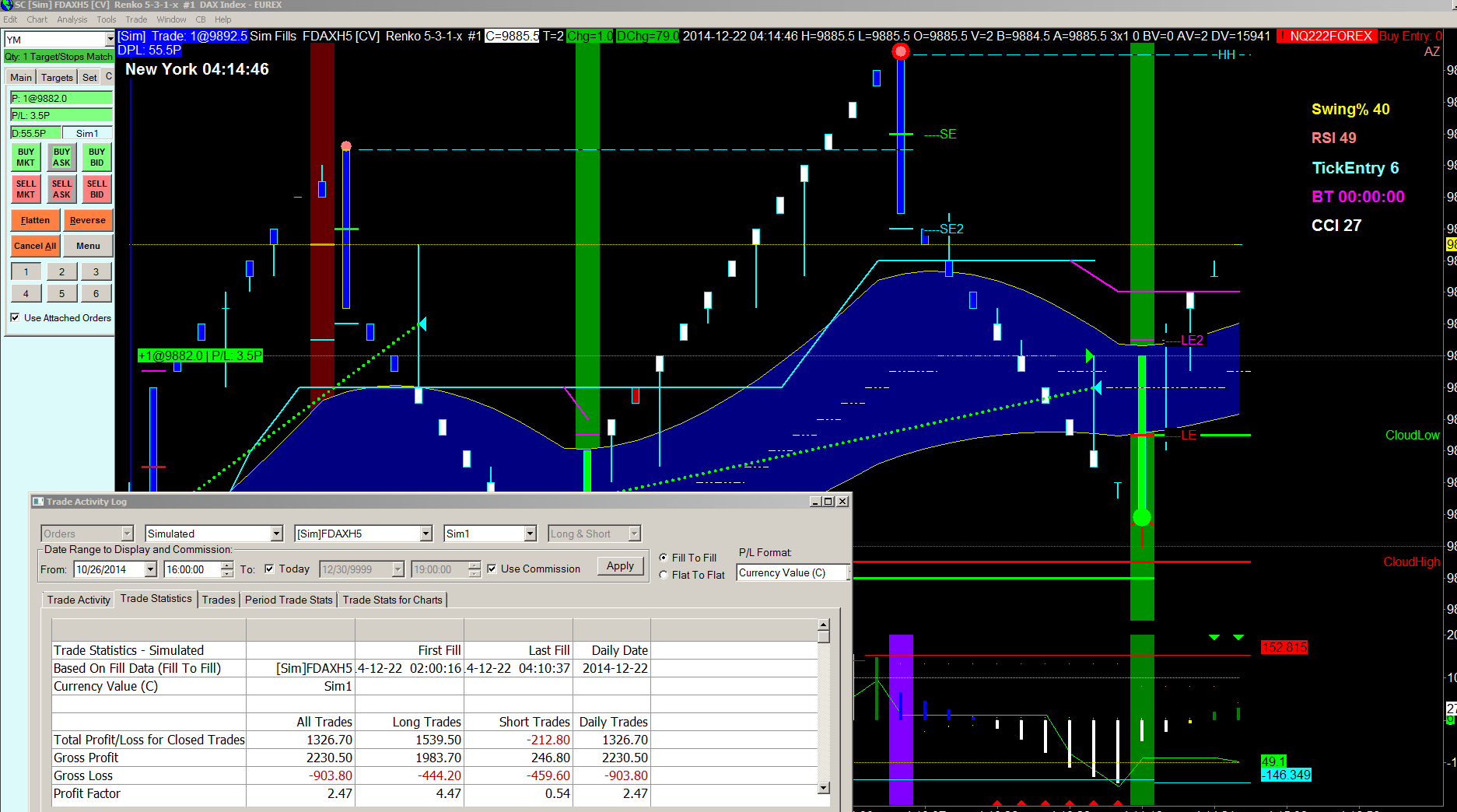Click the From time 16:00:00 field
Viewport: 1457px width, 812px height.
click(193, 569)
